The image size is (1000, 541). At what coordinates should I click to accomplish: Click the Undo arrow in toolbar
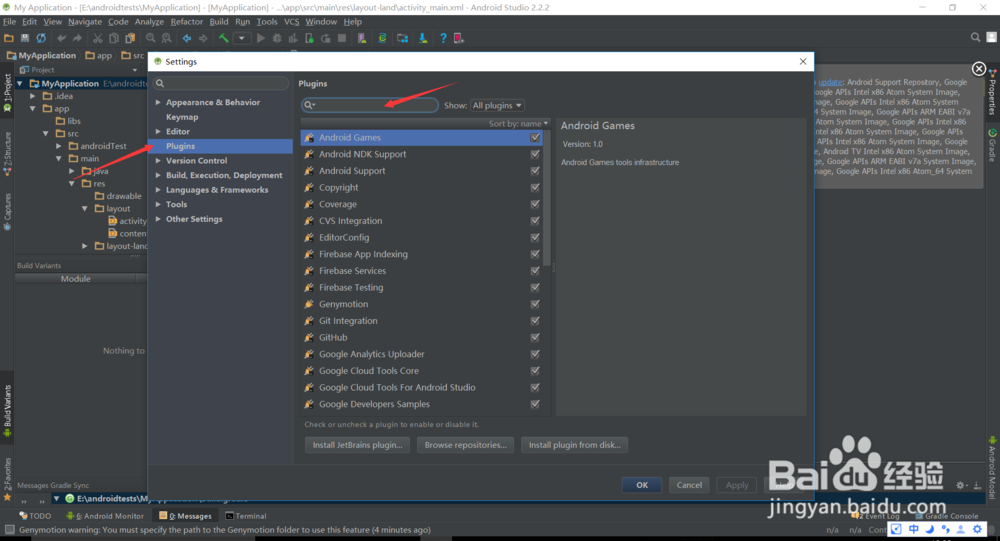pyautogui.click(x=61, y=38)
